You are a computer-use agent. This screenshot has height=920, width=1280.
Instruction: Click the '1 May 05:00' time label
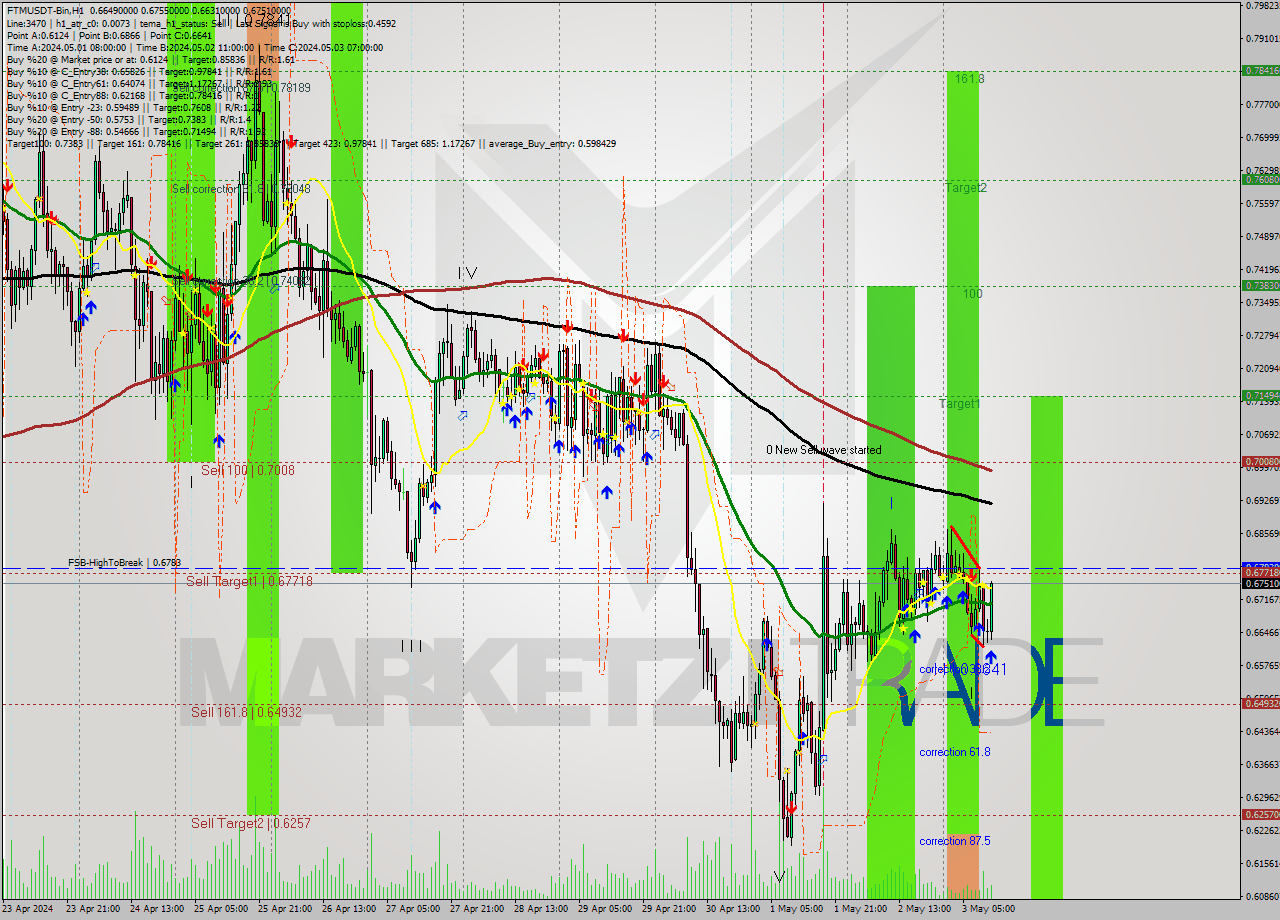(x=796, y=909)
